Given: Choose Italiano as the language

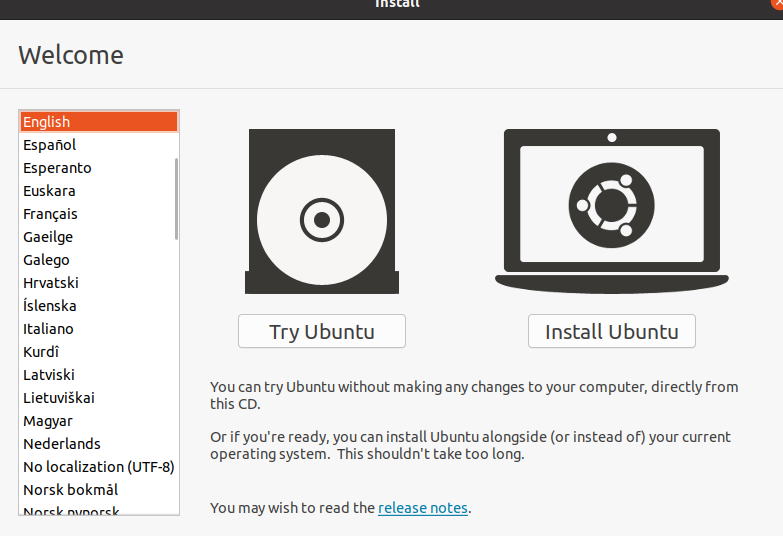Looking at the screenshot, I should click(48, 329).
